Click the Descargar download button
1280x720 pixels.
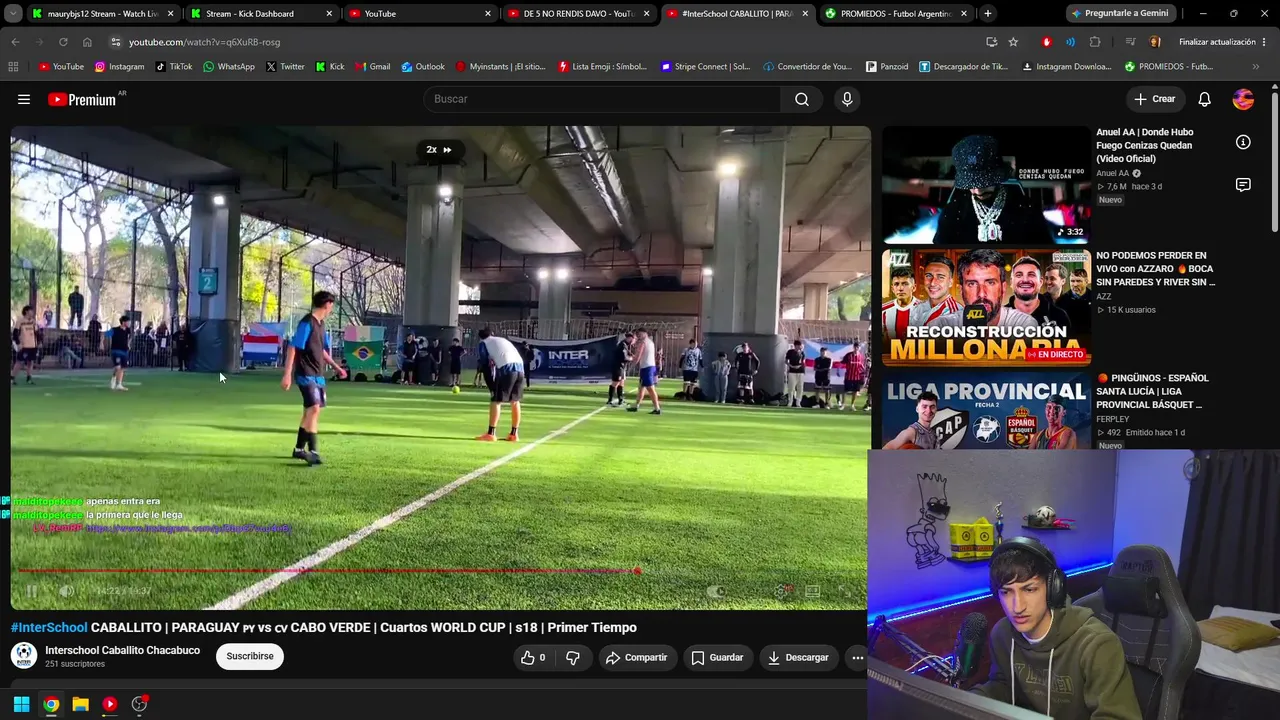coord(798,657)
